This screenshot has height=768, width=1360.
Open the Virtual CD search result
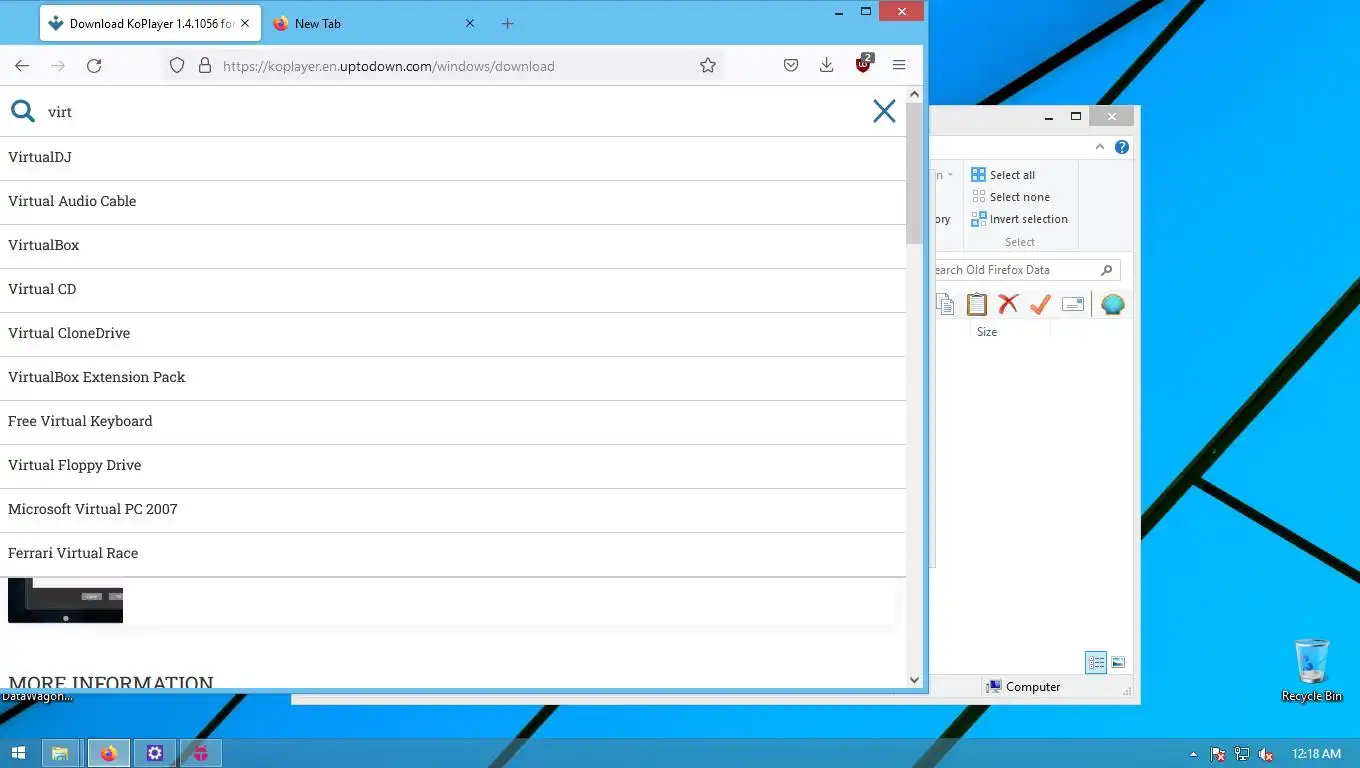pyautogui.click(x=452, y=289)
